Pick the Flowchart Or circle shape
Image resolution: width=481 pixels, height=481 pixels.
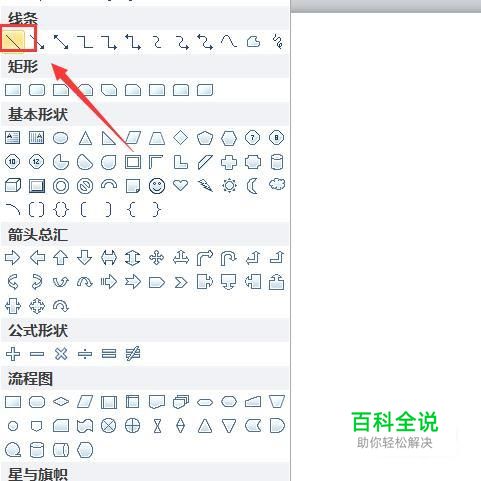[x=133, y=426]
